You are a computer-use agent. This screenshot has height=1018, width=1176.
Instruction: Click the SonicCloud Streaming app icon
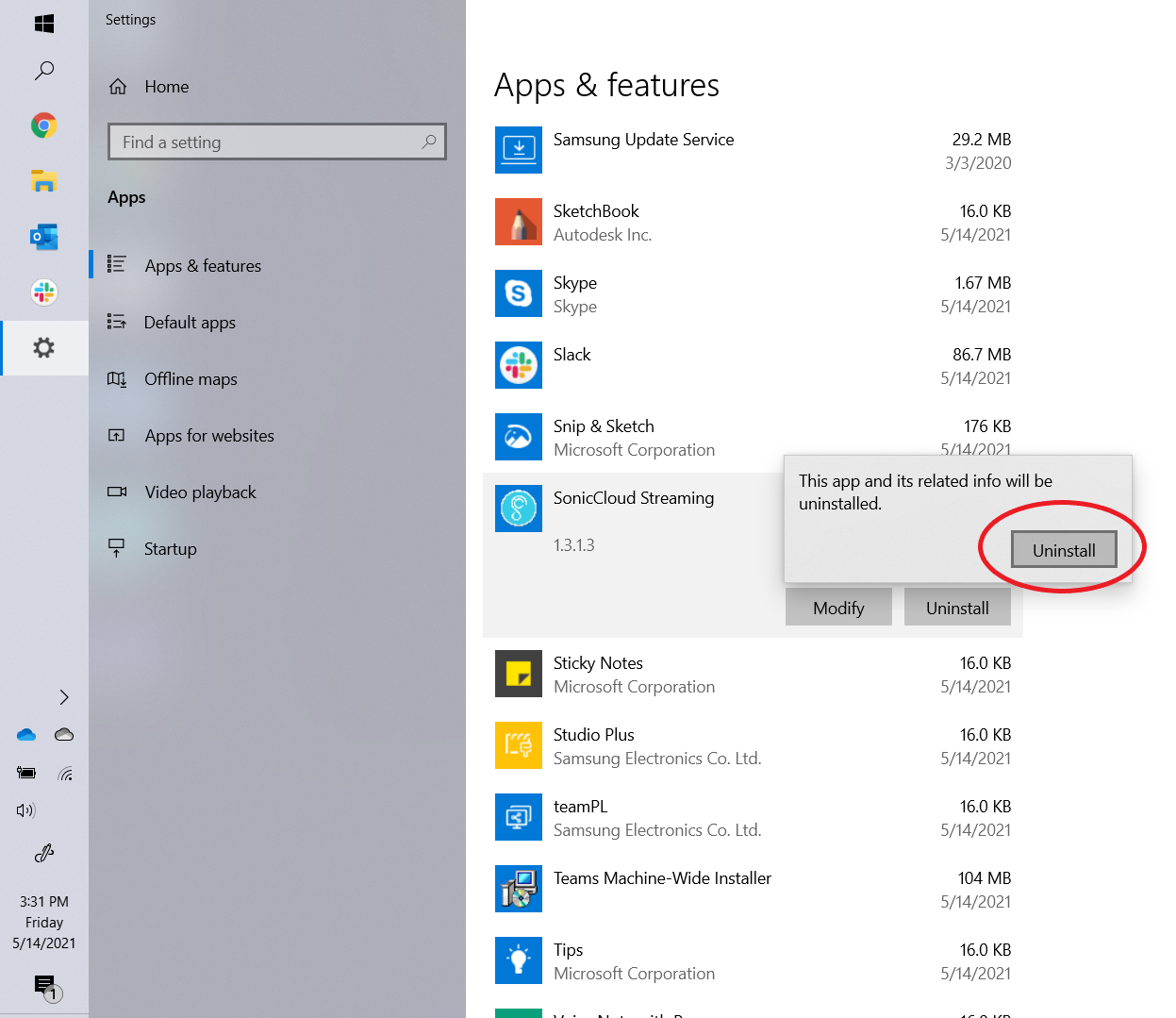(518, 509)
